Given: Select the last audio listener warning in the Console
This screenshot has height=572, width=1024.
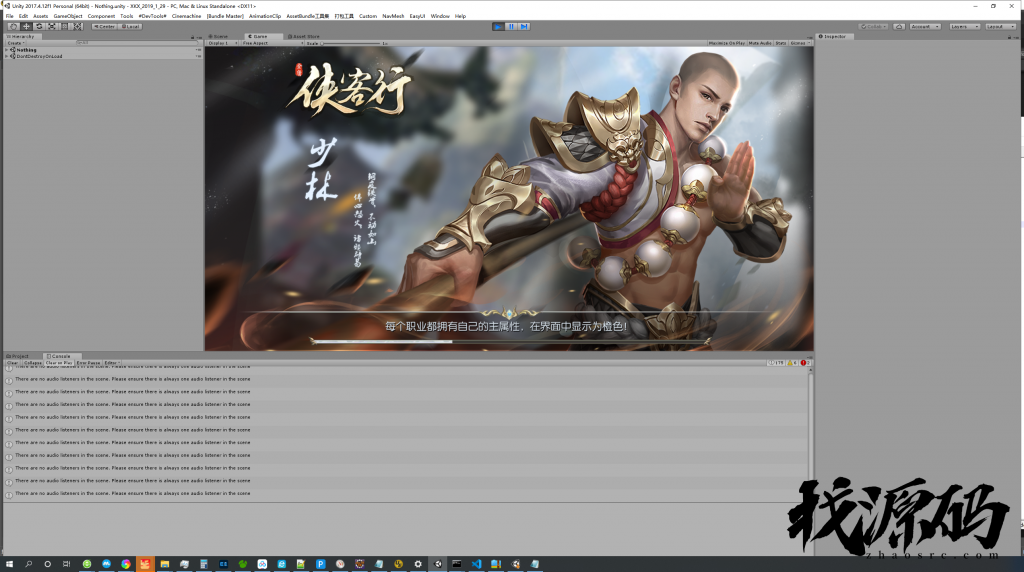Looking at the screenshot, I should tap(406, 494).
